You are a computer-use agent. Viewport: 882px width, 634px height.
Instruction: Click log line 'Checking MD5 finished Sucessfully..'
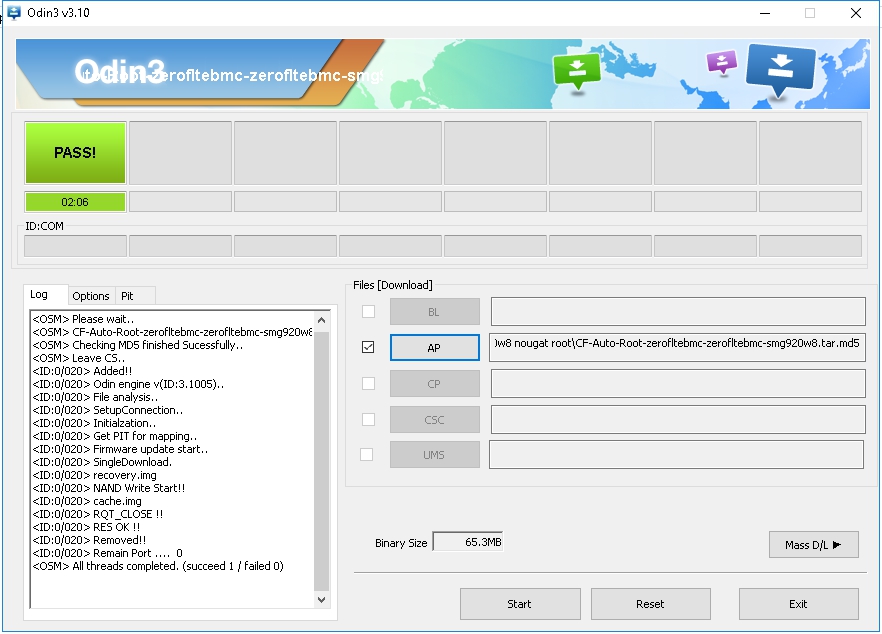point(138,345)
